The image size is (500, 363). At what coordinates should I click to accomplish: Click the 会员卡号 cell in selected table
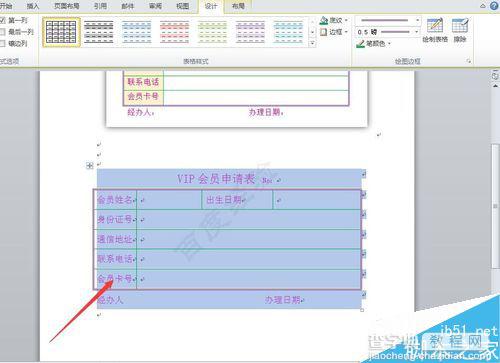coord(115,279)
